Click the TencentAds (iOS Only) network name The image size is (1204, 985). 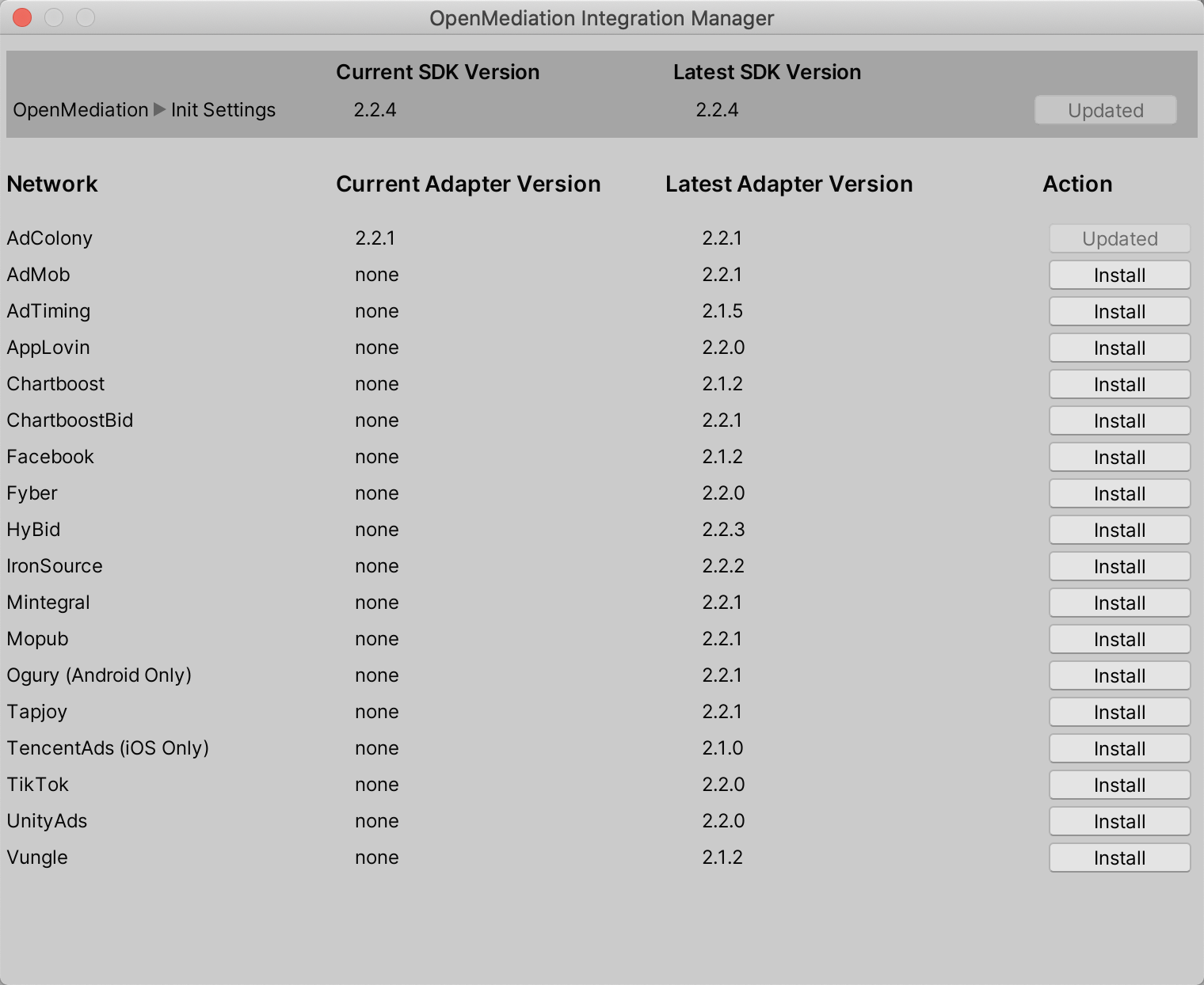coord(108,748)
